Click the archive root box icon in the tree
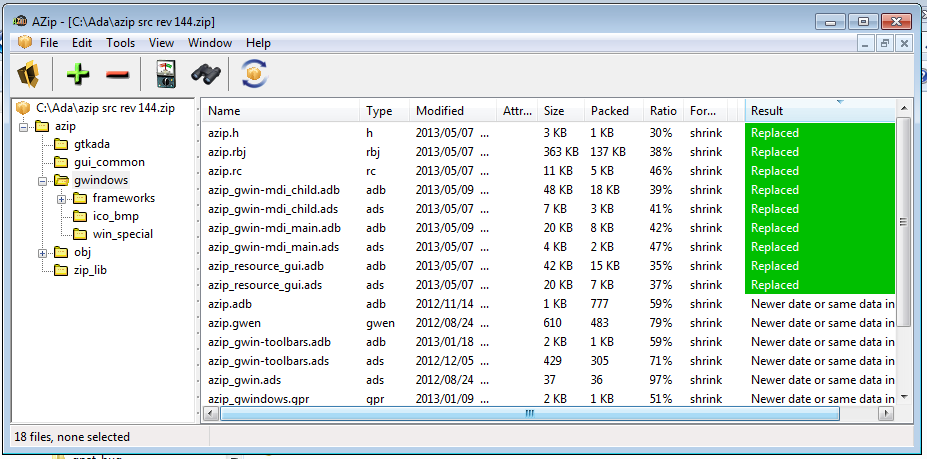The image size is (927, 459). click(x=23, y=108)
